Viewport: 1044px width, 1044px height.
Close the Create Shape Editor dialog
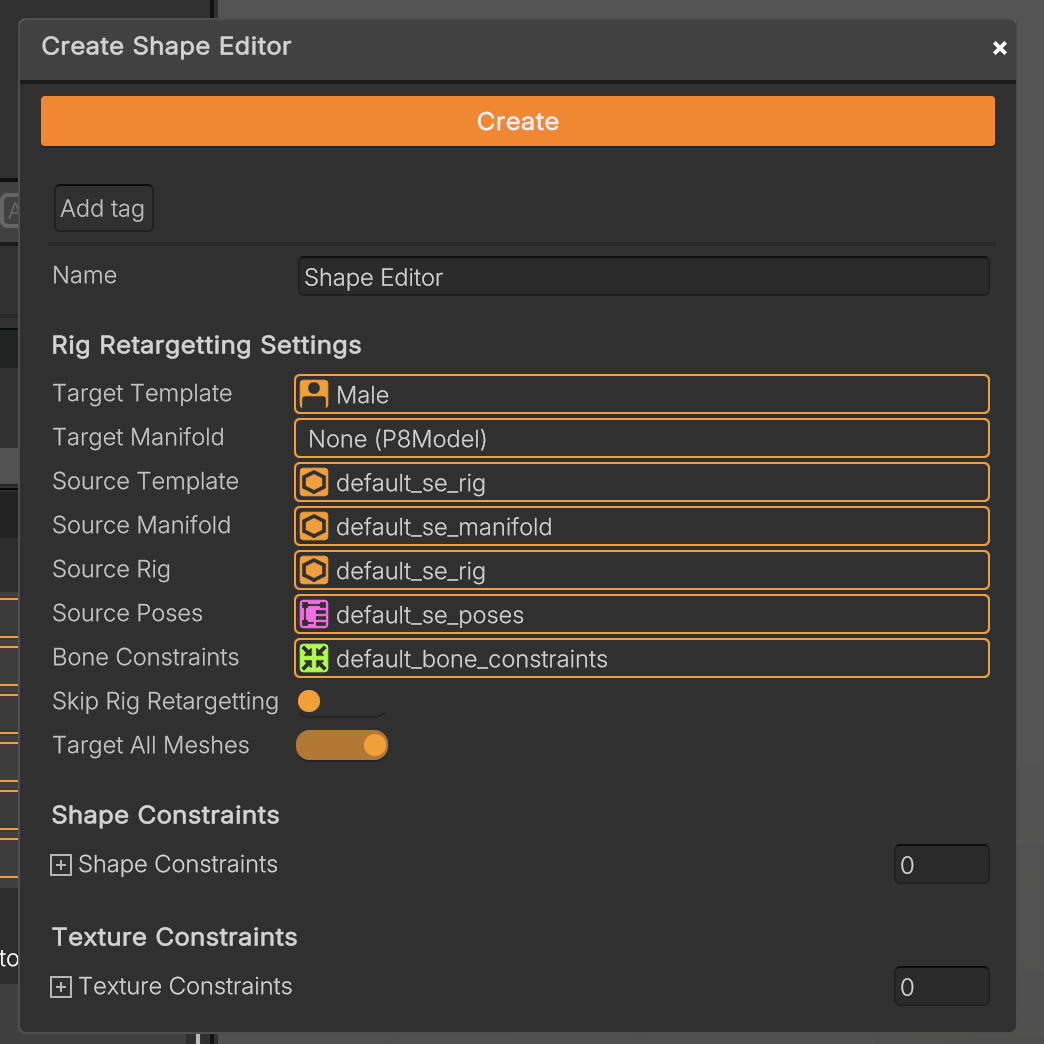click(x=999, y=48)
